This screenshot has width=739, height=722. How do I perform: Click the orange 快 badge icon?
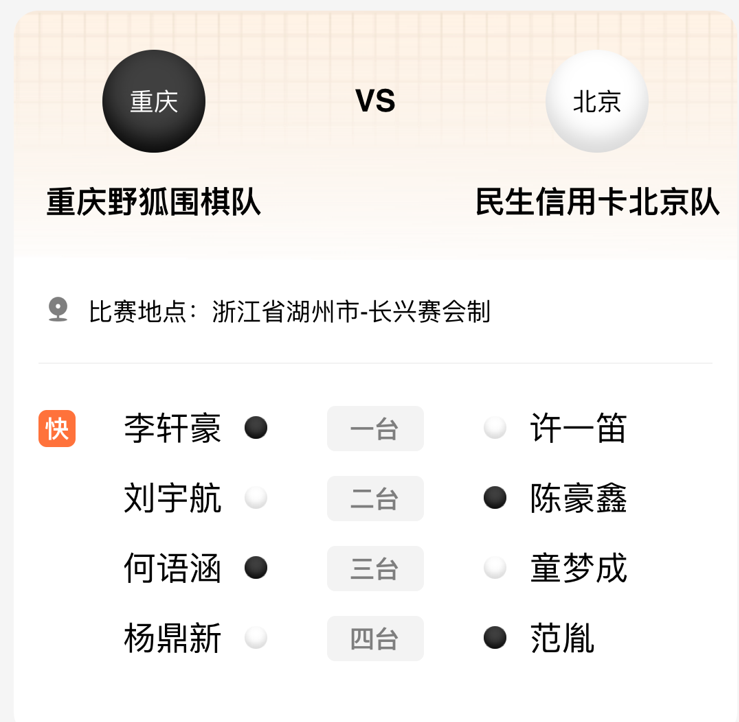click(x=57, y=428)
